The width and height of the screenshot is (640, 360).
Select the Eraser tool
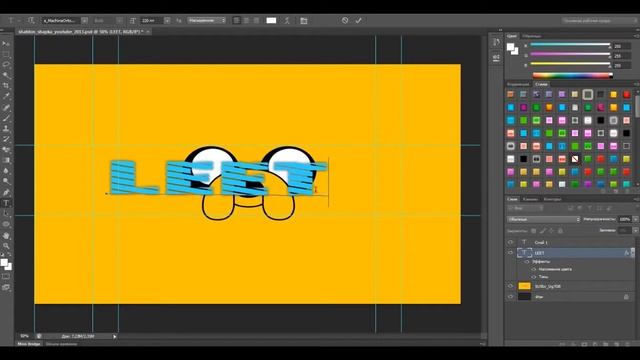[x=6, y=150]
